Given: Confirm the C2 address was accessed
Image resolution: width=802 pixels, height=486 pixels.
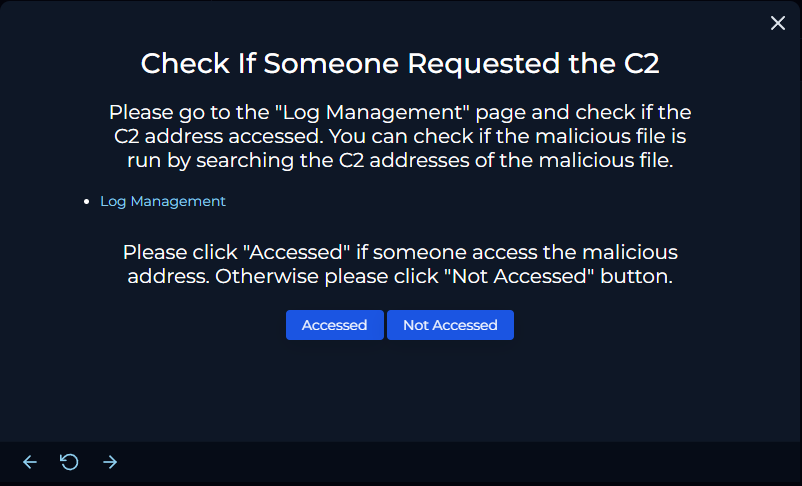Looking at the screenshot, I should click(x=335, y=325).
